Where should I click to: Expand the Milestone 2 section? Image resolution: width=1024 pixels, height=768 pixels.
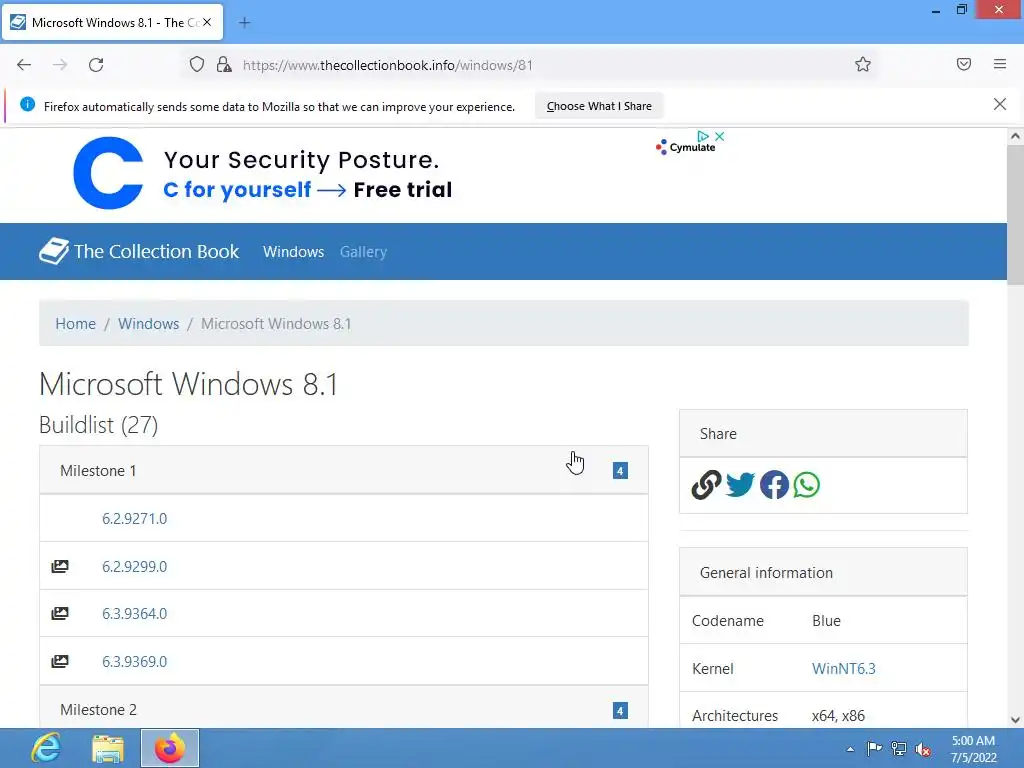point(344,709)
